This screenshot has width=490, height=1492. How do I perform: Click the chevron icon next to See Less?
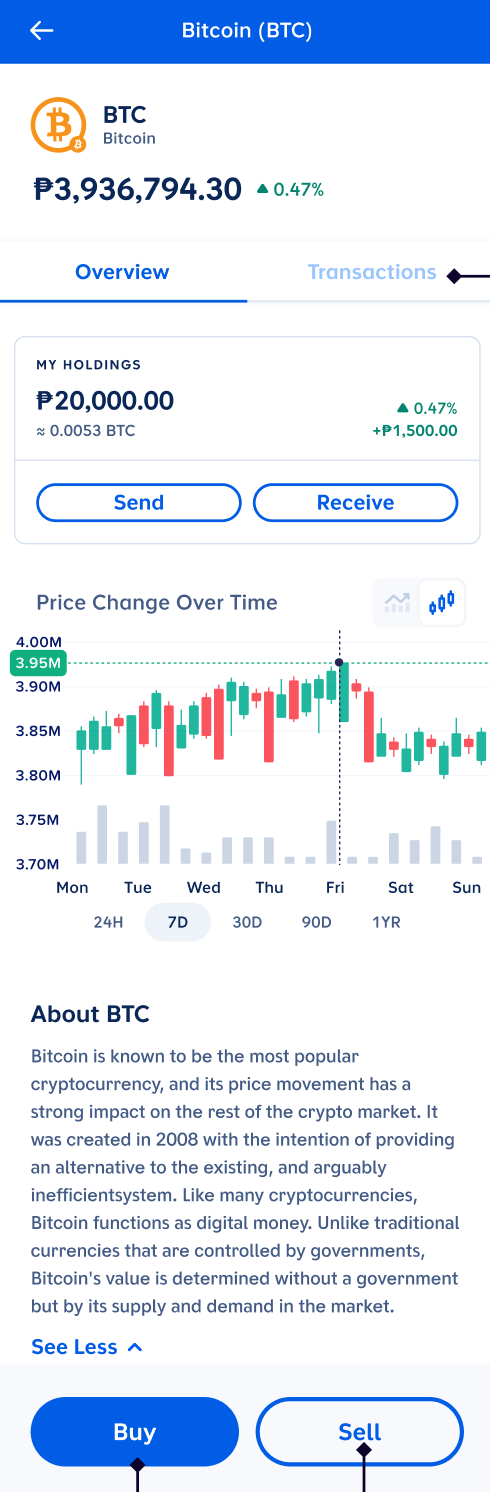[x=136, y=1347]
